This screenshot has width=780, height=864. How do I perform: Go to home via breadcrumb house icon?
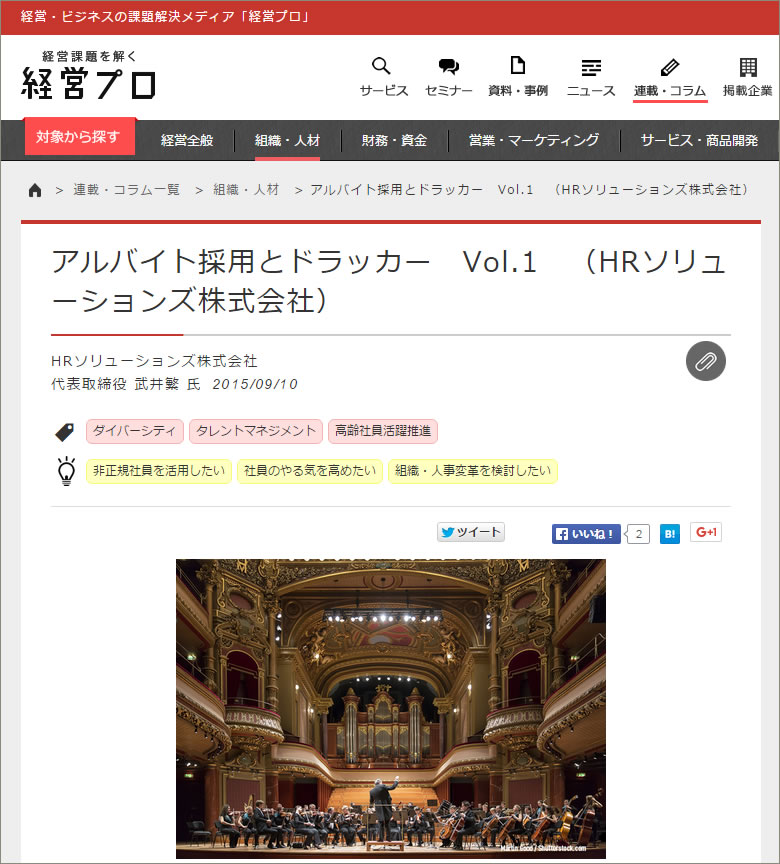[35, 190]
